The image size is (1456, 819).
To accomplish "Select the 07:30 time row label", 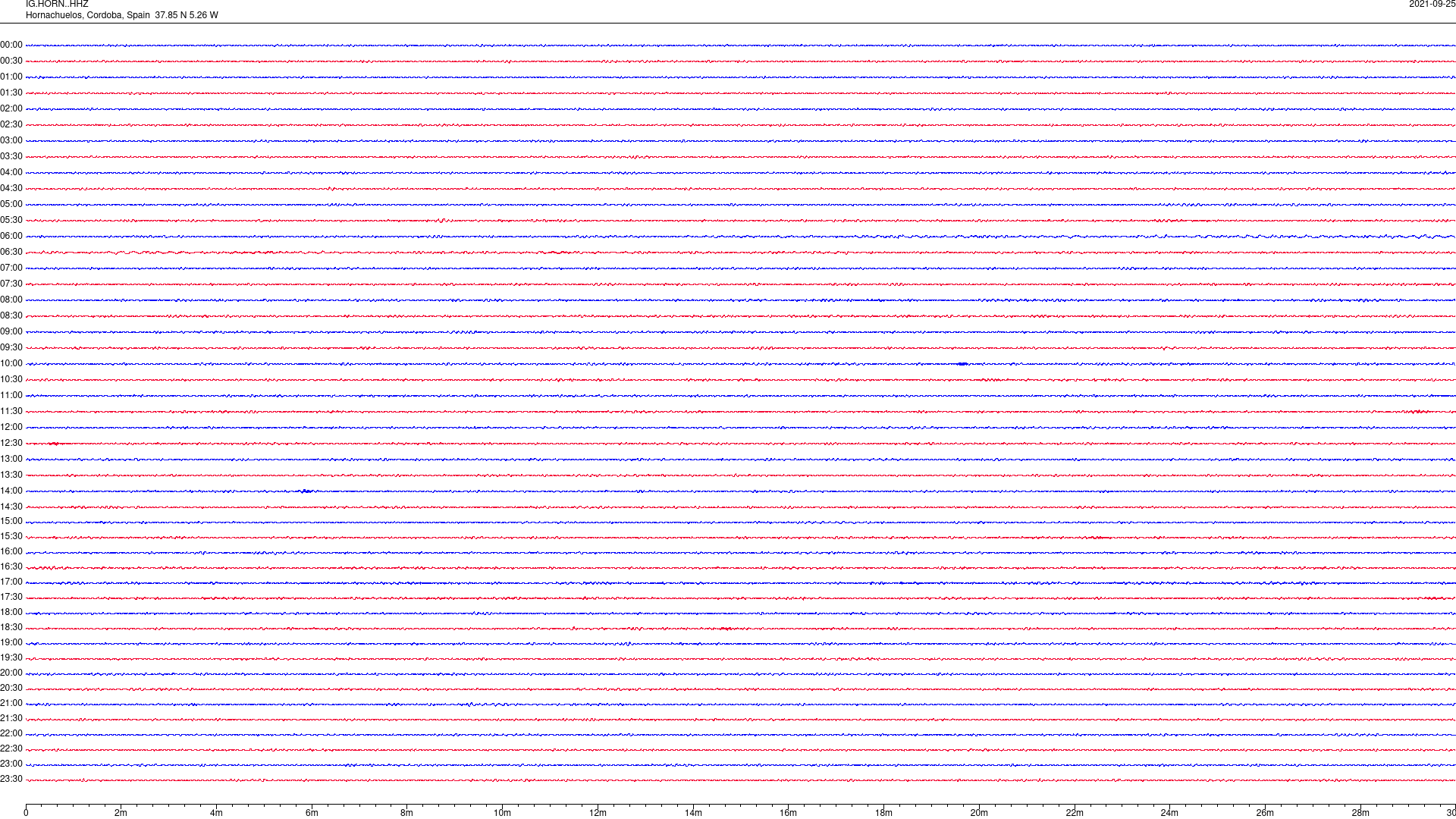I will (11, 284).
